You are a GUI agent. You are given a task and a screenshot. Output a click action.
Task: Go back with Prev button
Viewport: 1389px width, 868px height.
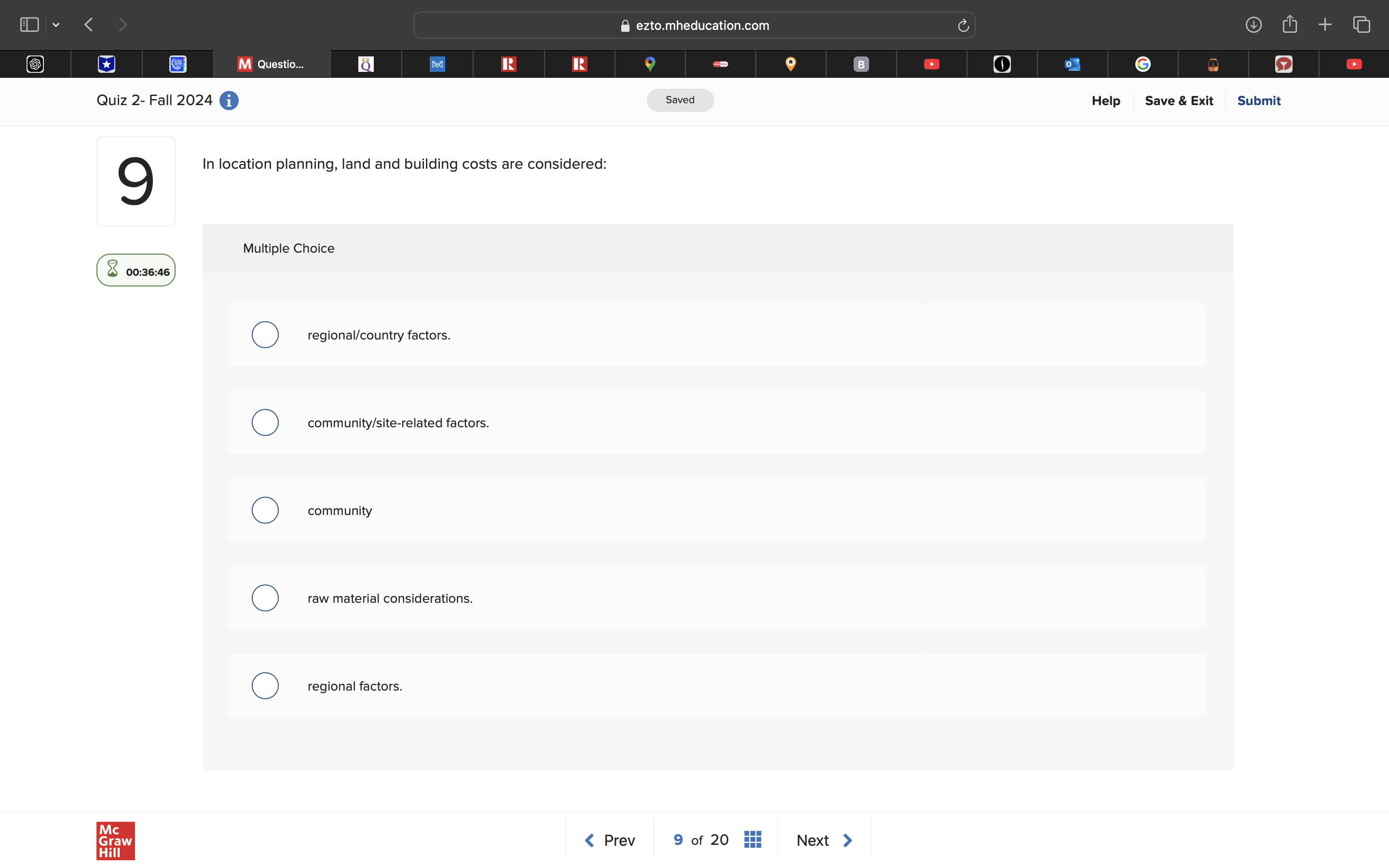pos(610,840)
